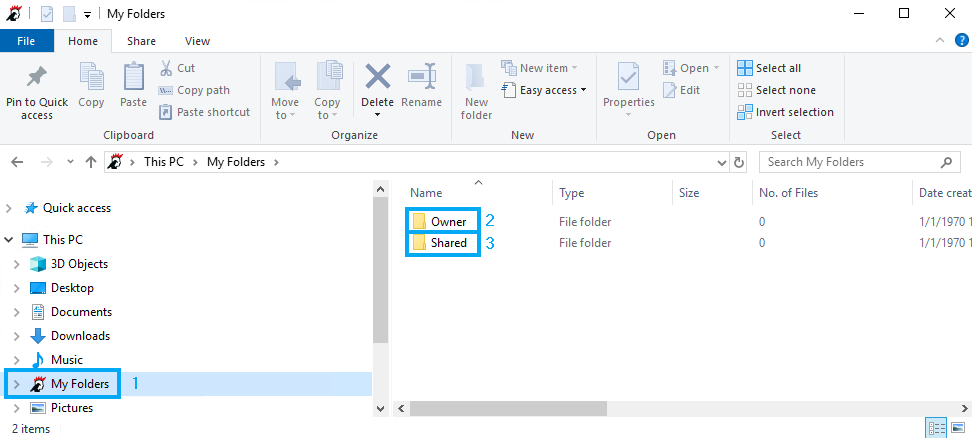Image resolution: width=972 pixels, height=438 pixels.
Task: Click the navigation pane scroll down arrow
Action: tap(381, 409)
